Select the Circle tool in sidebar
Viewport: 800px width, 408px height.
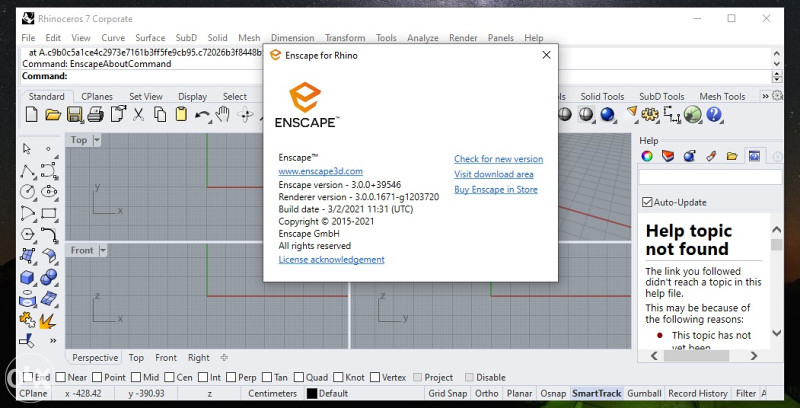(x=28, y=192)
